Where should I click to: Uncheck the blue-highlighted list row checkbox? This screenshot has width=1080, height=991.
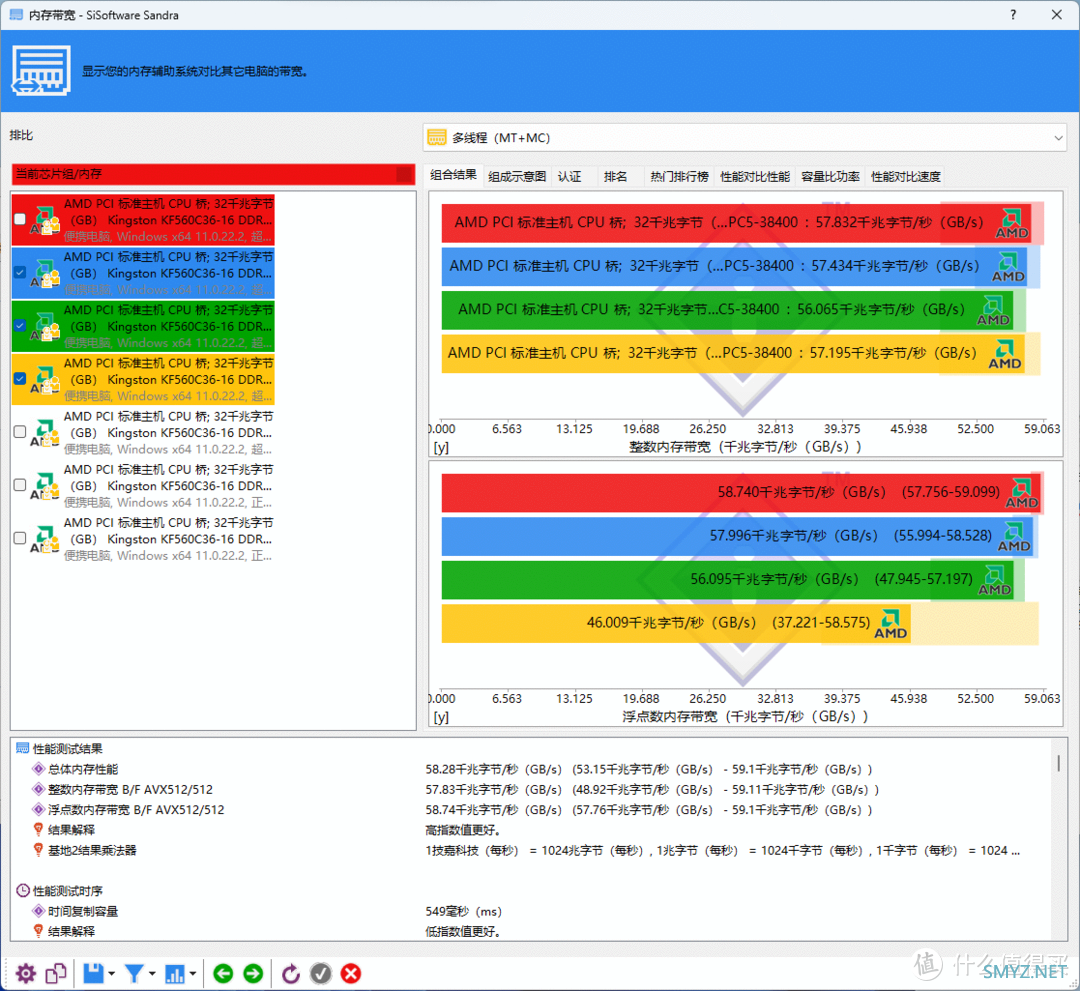20,272
